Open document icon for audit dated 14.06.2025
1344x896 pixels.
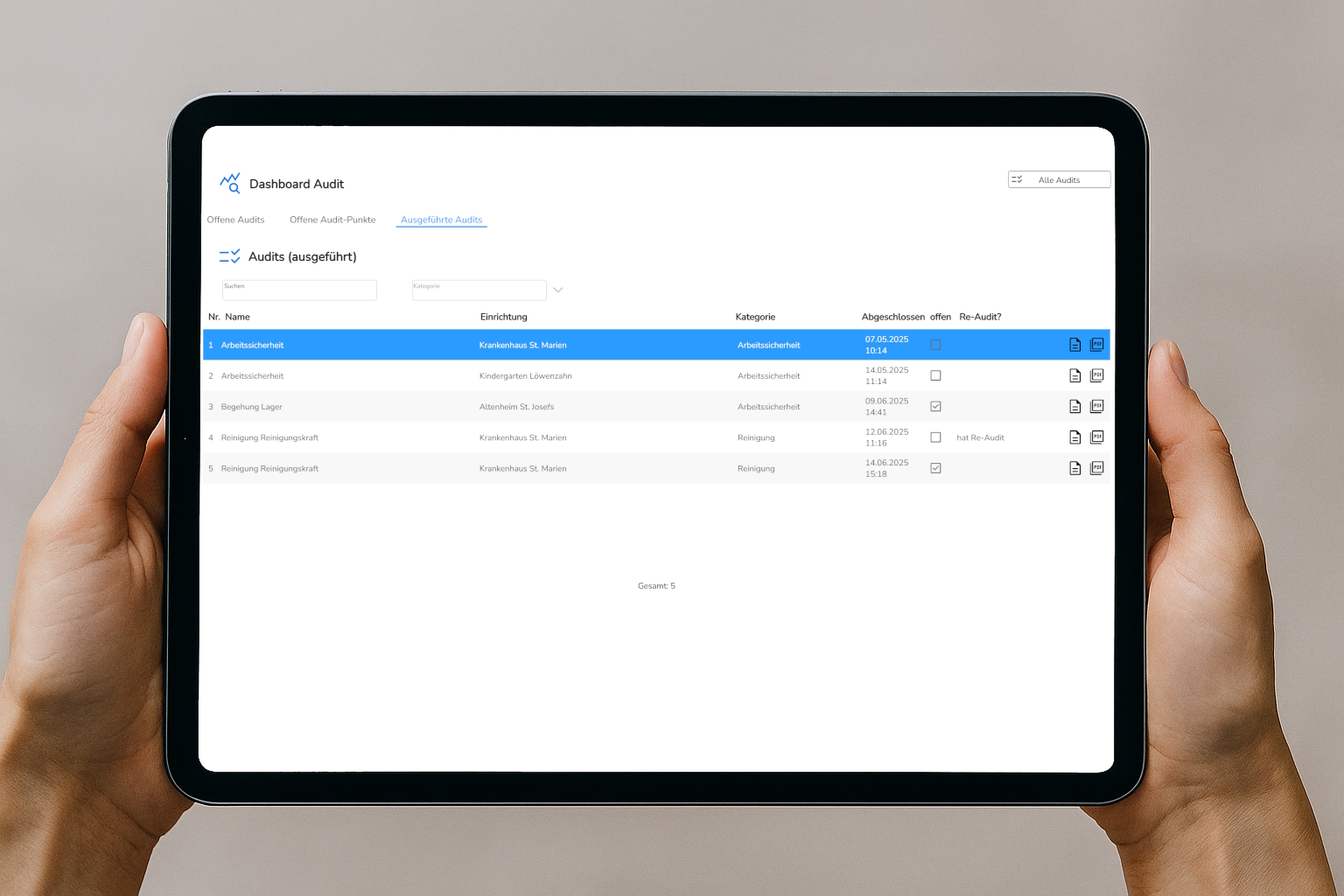[1075, 468]
